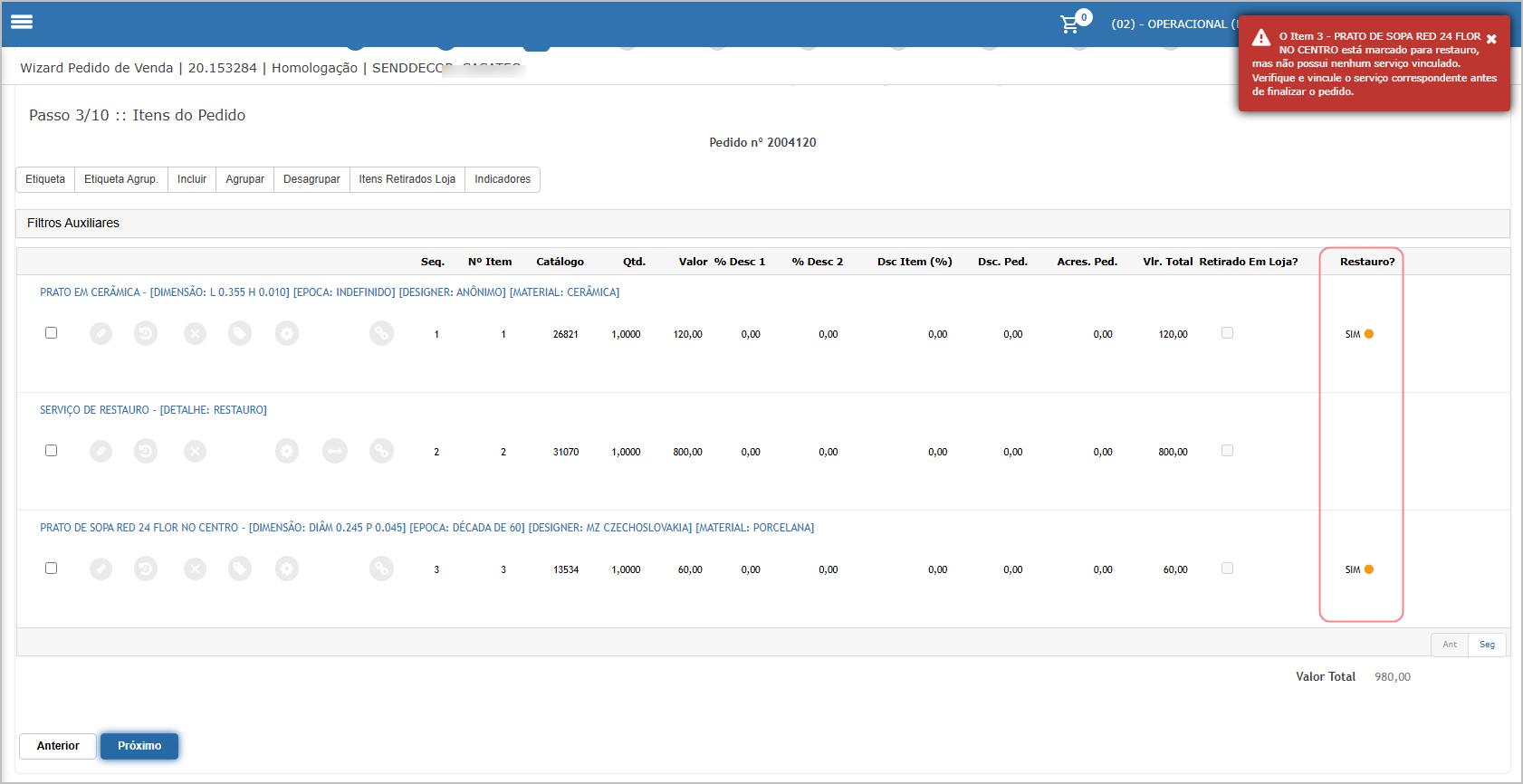Image resolution: width=1523 pixels, height=784 pixels.
Task: Click edit pencil icon on SERVIÇO DE RESTAURO row
Action: pyautogui.click(x=101, y=451)
